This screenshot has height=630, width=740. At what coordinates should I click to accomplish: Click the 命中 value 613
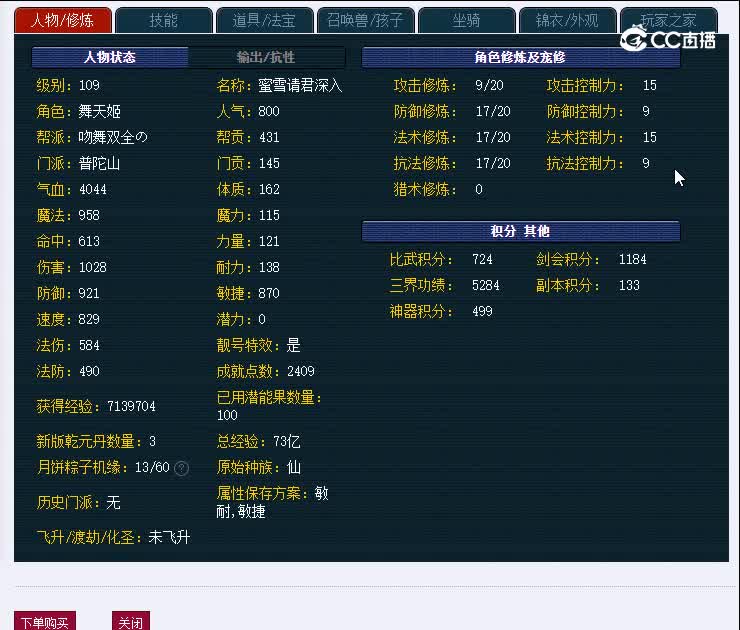(x=89, y=241)
